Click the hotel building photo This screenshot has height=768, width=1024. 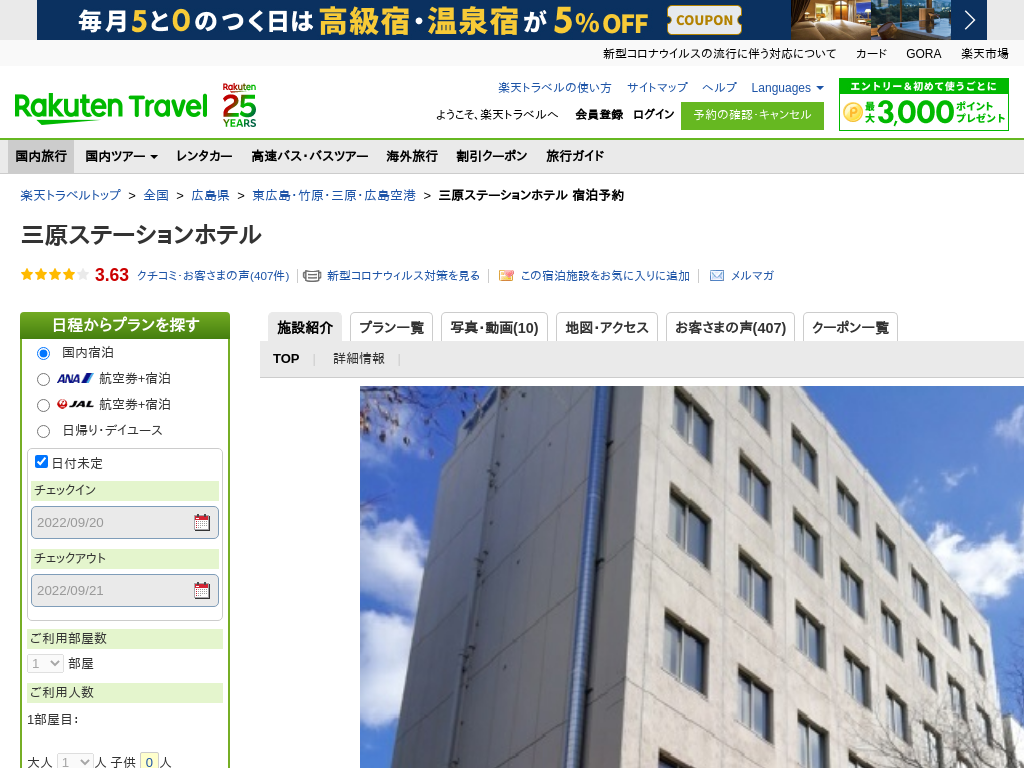pos(692,577)
